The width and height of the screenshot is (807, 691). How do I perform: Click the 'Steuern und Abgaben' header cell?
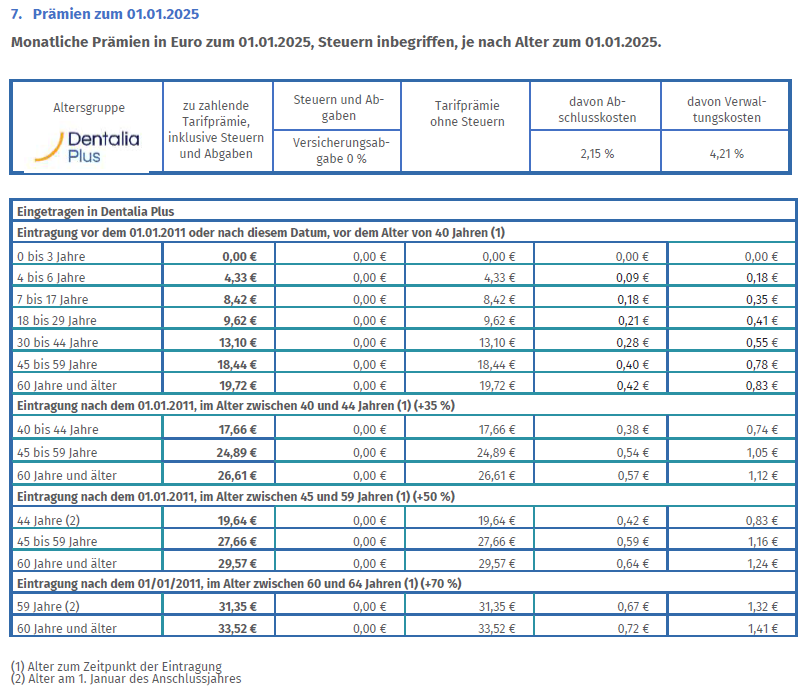[x=338, y=107]
